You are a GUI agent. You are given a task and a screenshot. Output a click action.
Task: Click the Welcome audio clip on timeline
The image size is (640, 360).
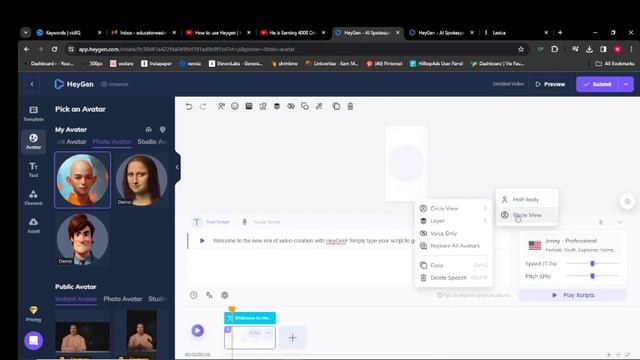tap(250, 318)
